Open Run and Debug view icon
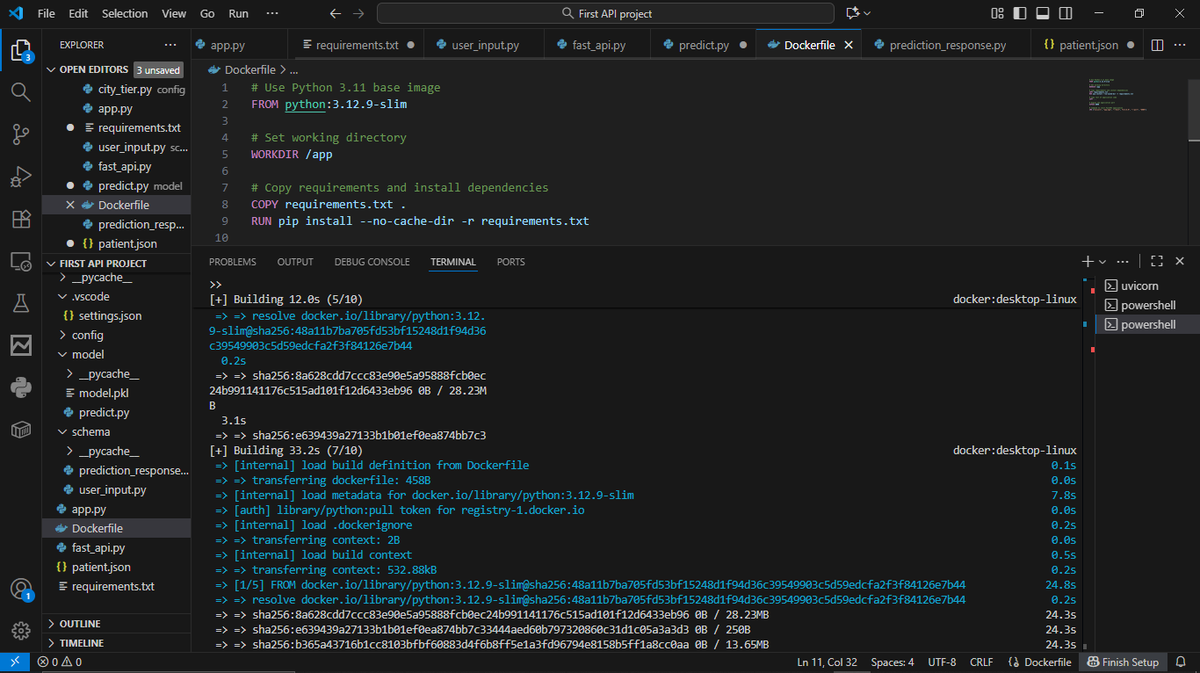The image size is (1200, 673). (20, 176)
